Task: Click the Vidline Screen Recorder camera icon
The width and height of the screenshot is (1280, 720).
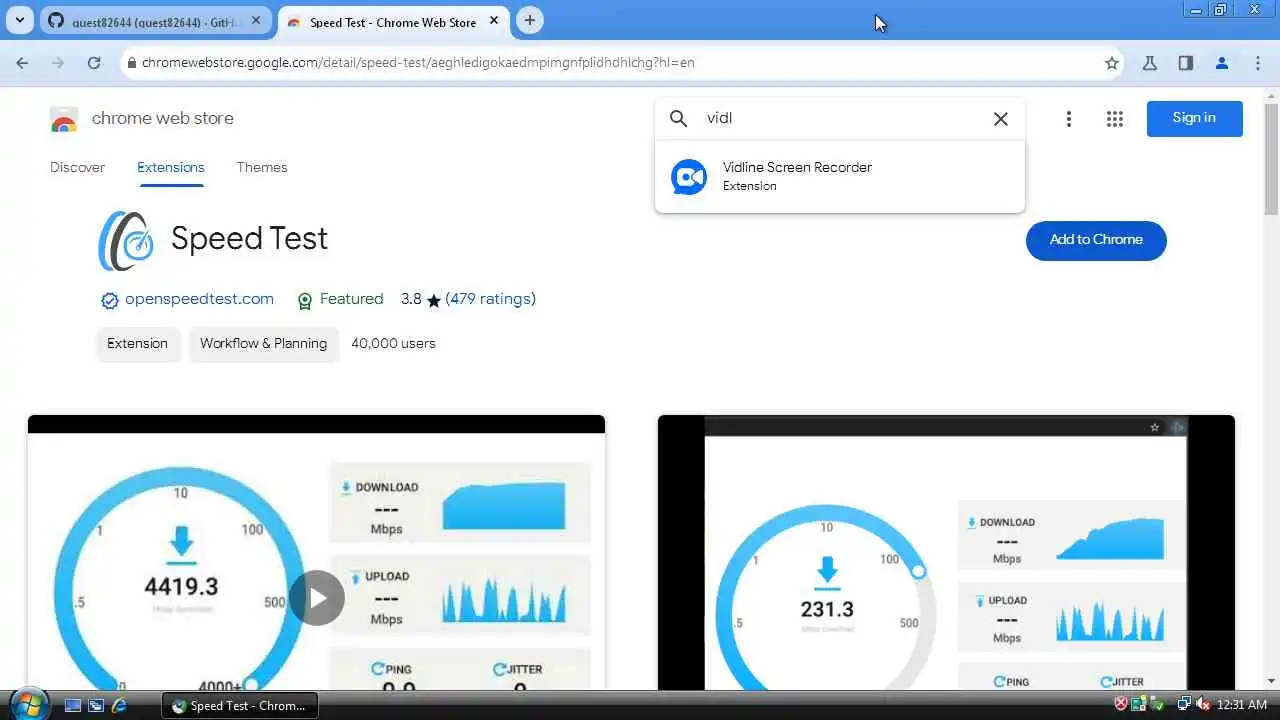Action: point(688,177)
